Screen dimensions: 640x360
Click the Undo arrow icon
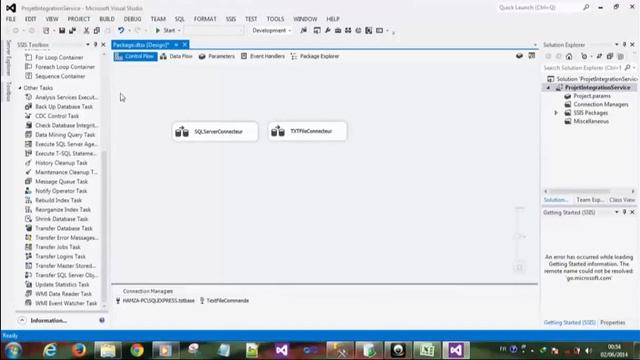point(121,30)
